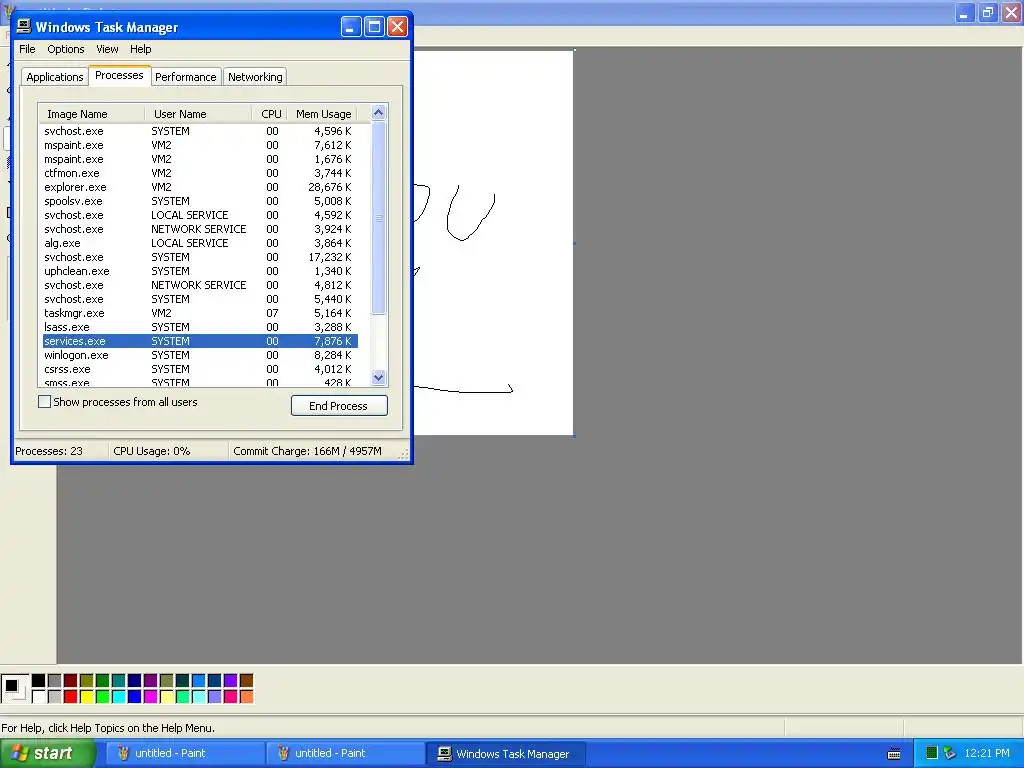Pick the teal color swatch
This screenshot has height=768, width=1024.
(x=118, y=681)
